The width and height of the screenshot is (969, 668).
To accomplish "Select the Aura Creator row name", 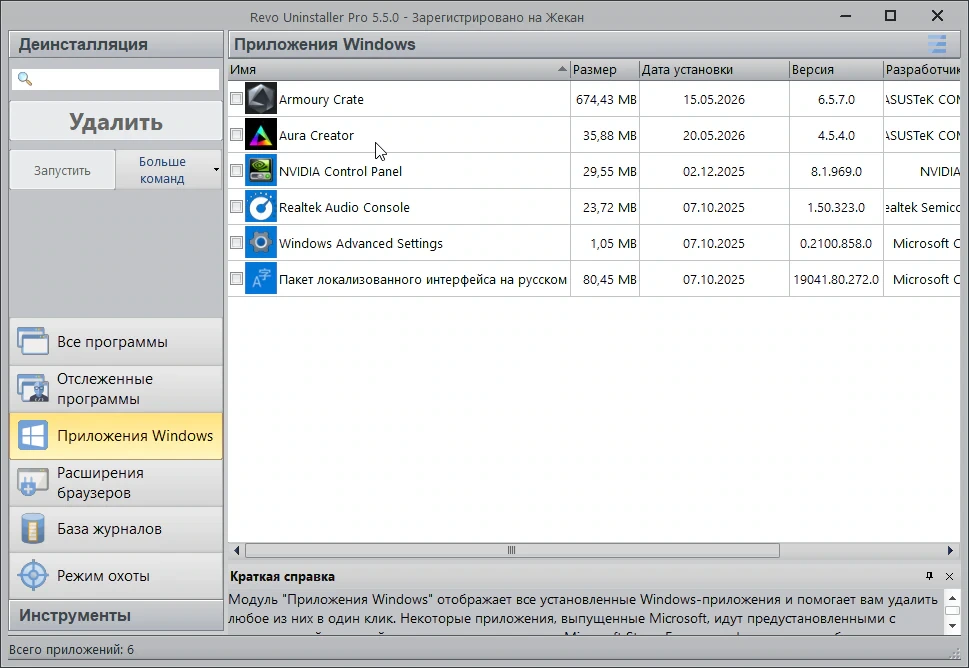I will [x=316, y=135].
